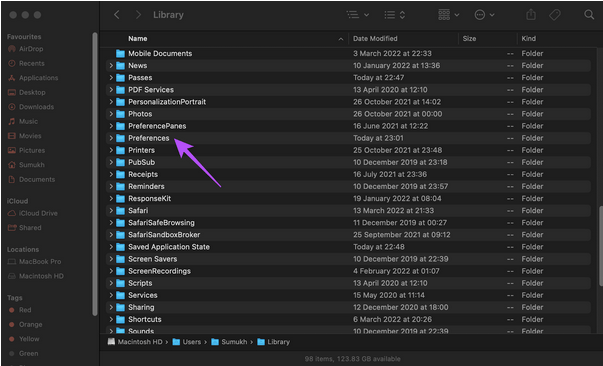Open the grouping grid icon menu
The height and width of the screenshot is (366, 603).
point(448,15)
